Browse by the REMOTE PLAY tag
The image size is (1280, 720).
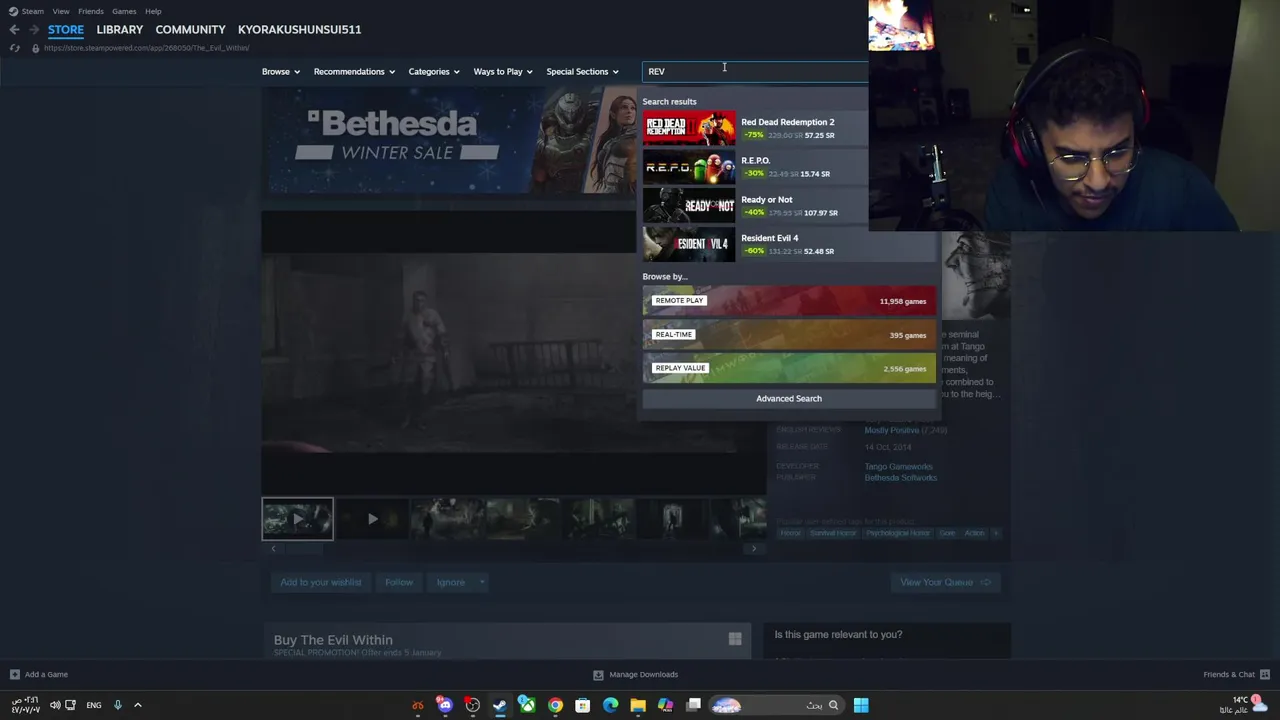click(789, 301)
